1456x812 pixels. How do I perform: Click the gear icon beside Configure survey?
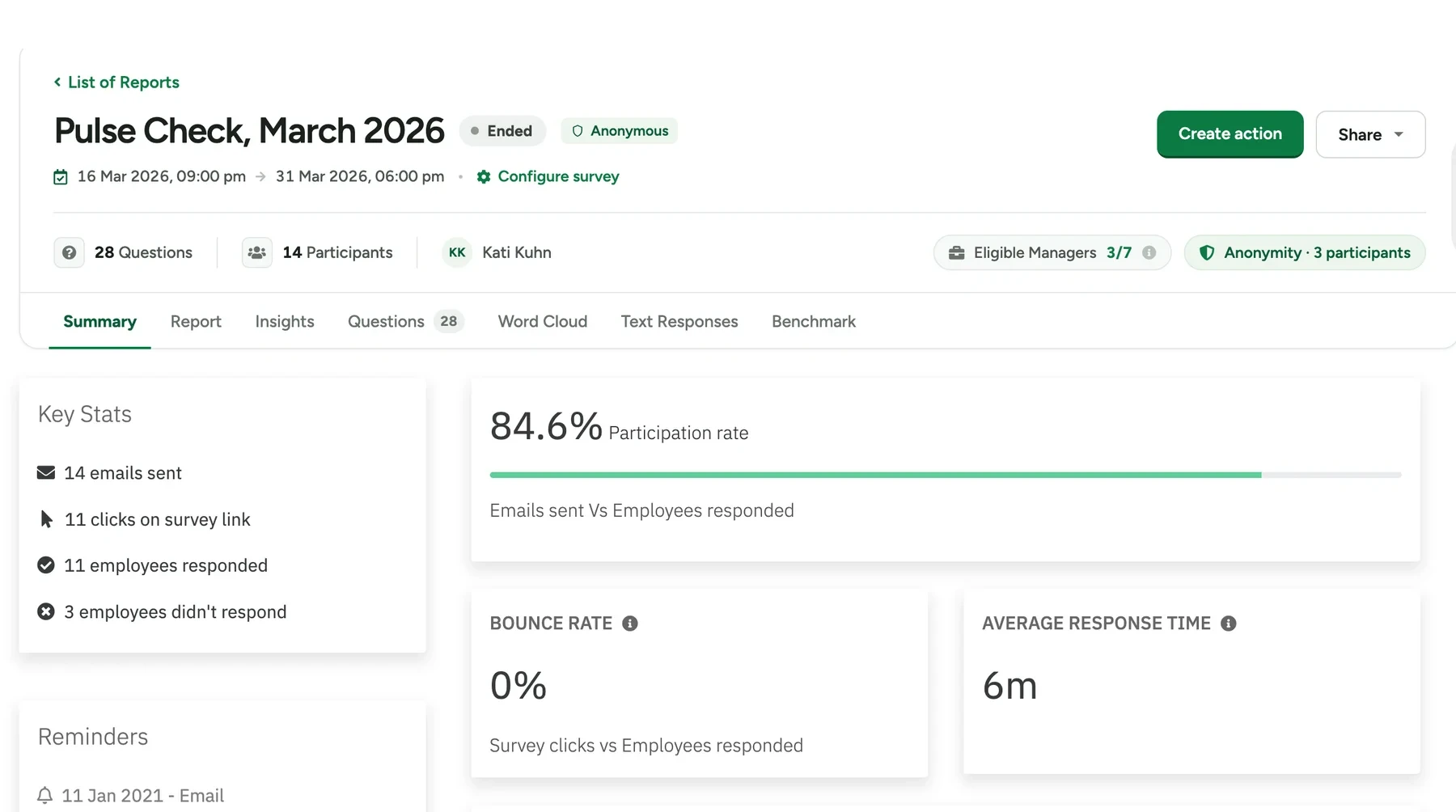point(484,176)
